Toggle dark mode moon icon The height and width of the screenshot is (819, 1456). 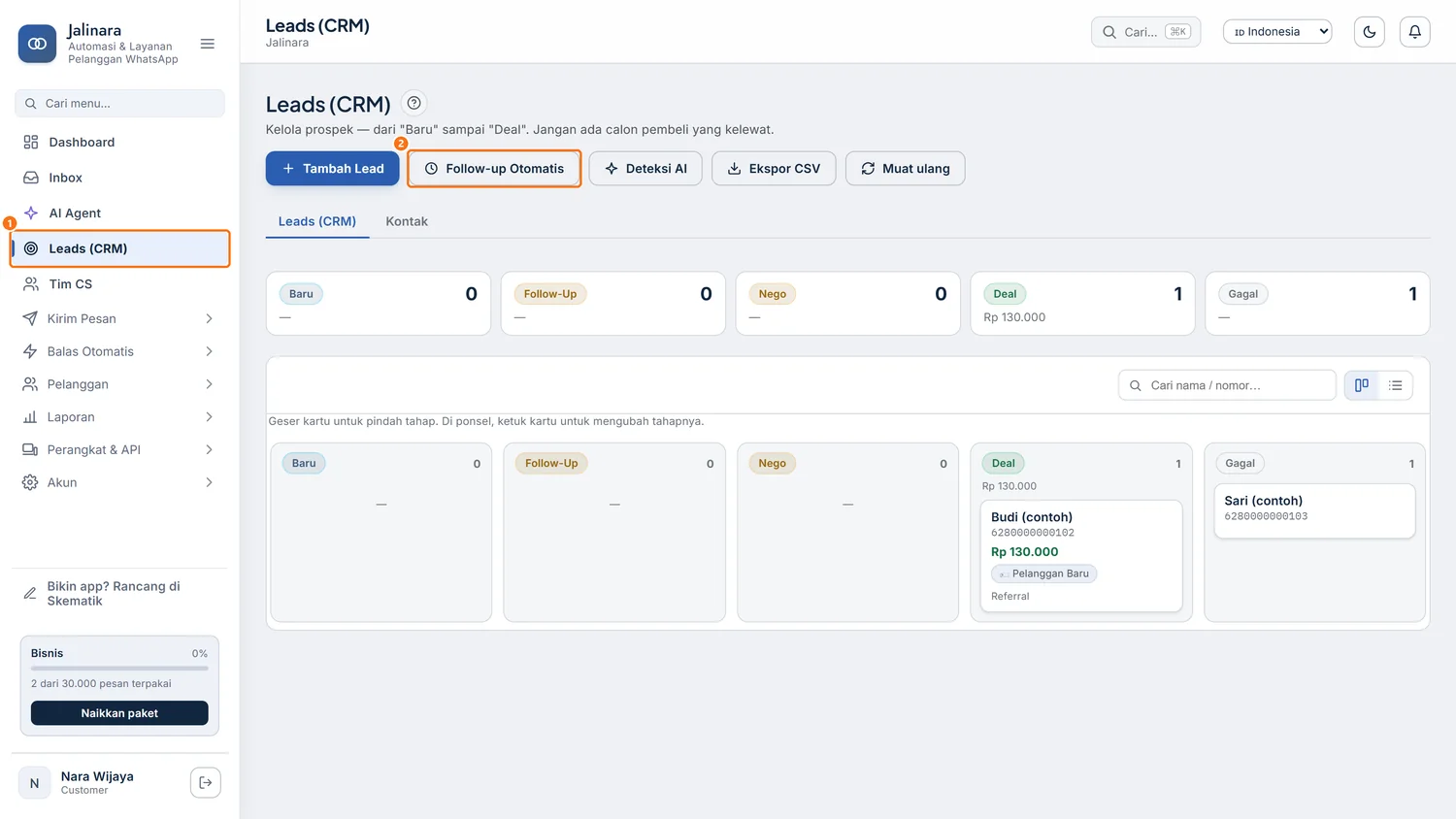pyautogui.click(x=1369, y=32)
